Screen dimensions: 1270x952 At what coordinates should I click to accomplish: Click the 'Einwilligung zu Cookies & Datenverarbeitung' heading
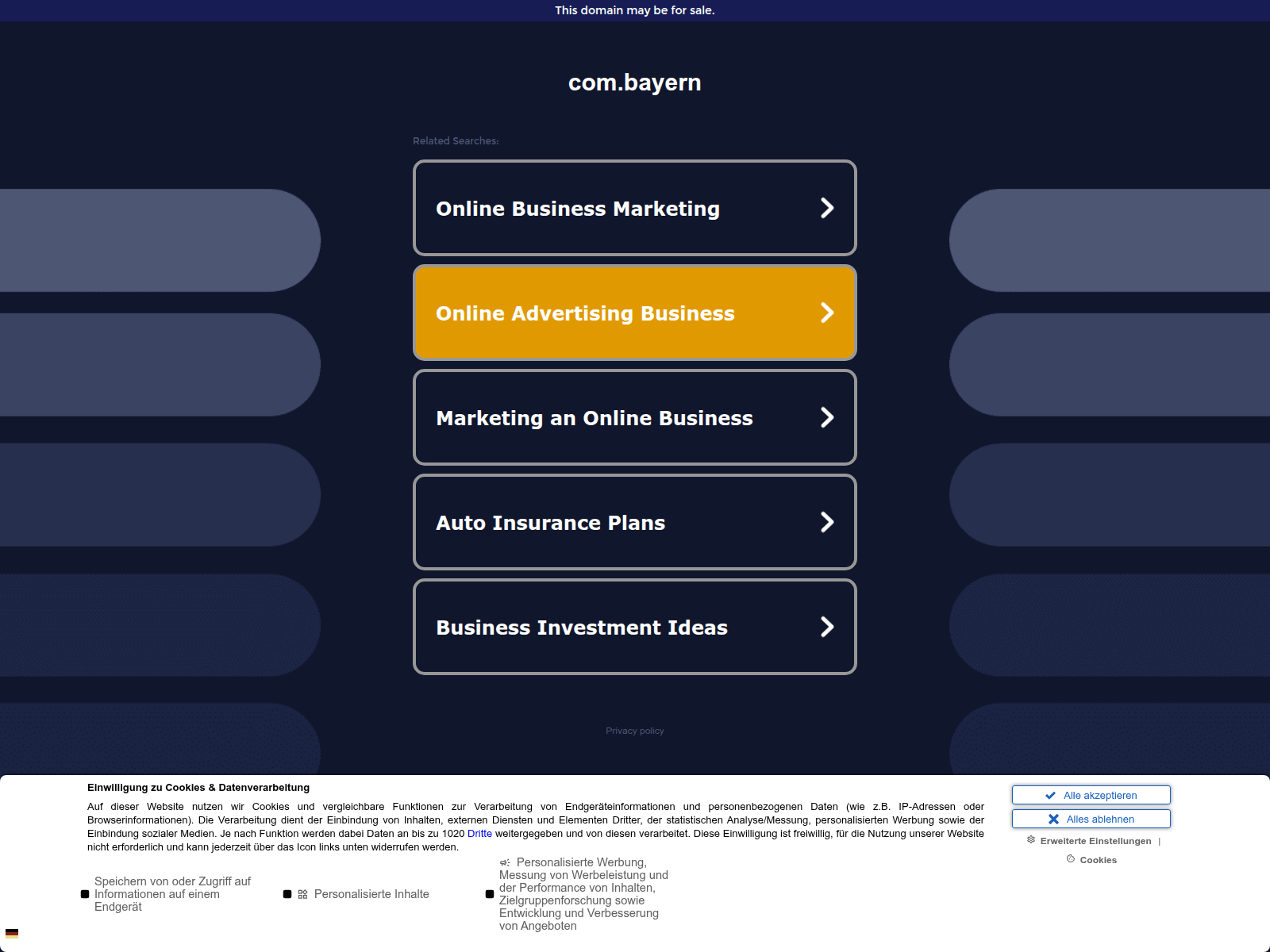click(198, 788)
